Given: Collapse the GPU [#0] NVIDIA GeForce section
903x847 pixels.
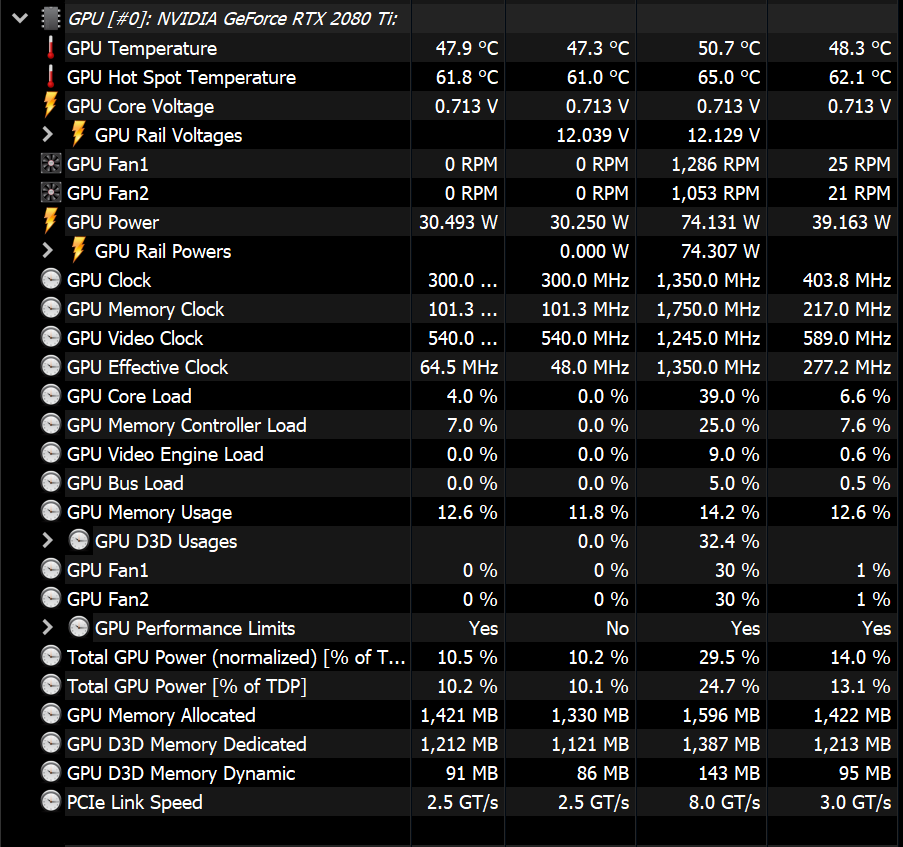Looking at the screenshot, I should pyautogui.click(x=20, y=18).
